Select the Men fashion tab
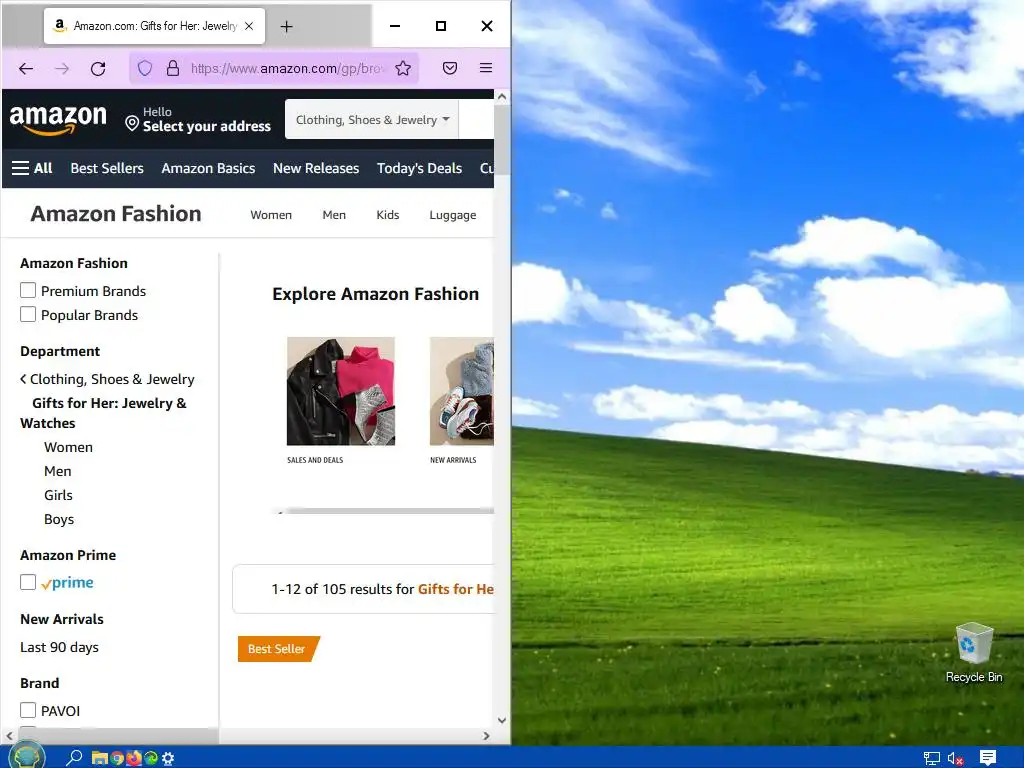This screenshot has height=768, width=1024. [334, 215]
